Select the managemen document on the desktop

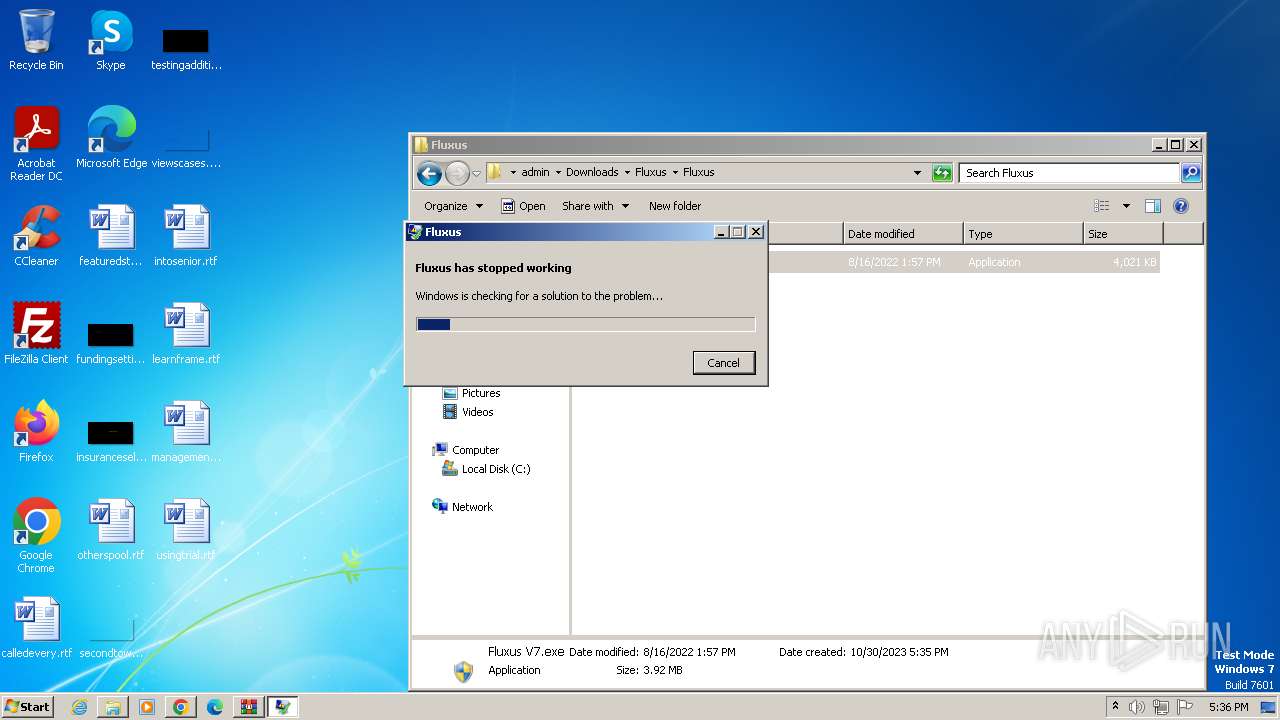[186, 432]
